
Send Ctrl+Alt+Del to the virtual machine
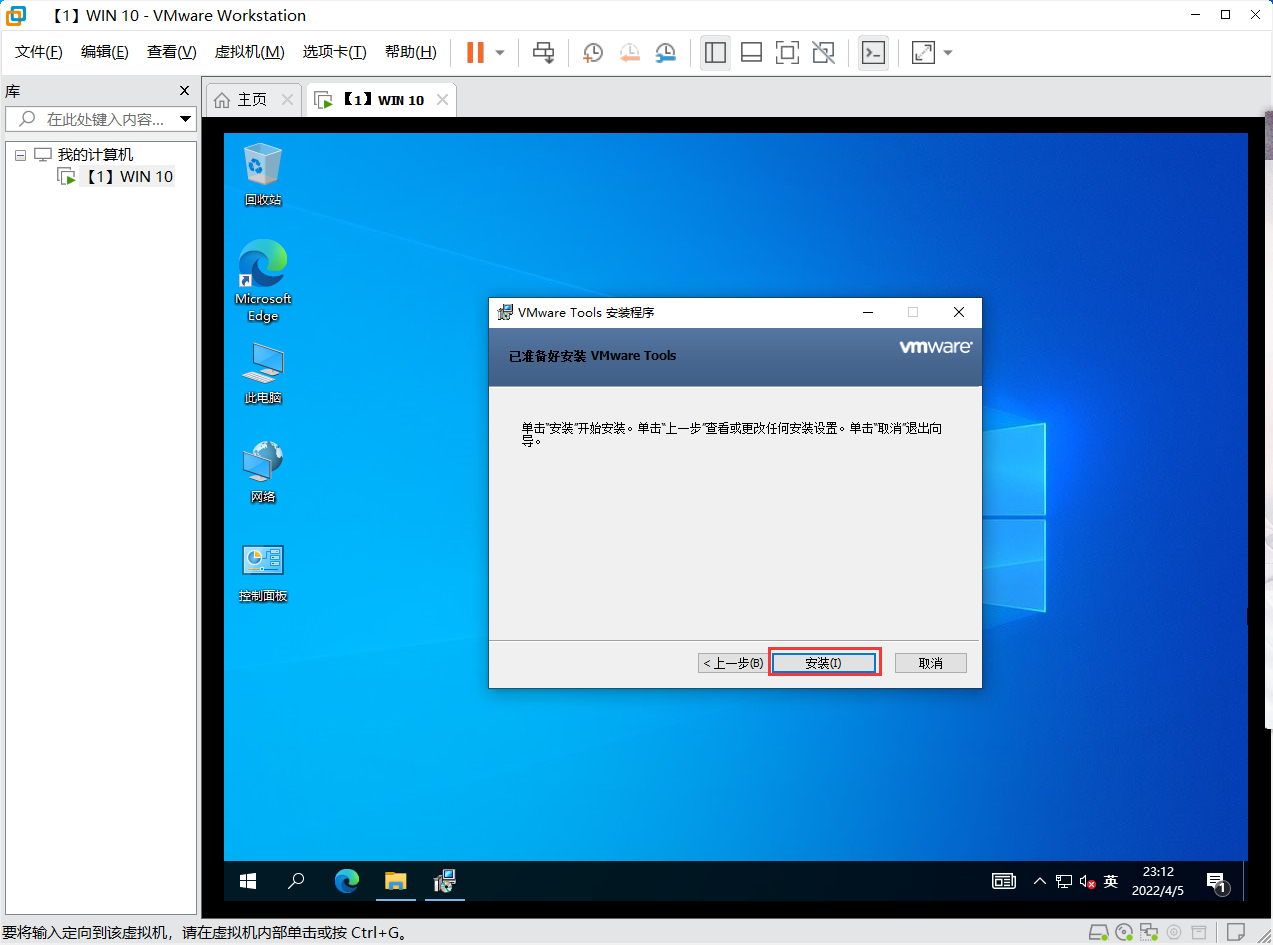point(543,52)
